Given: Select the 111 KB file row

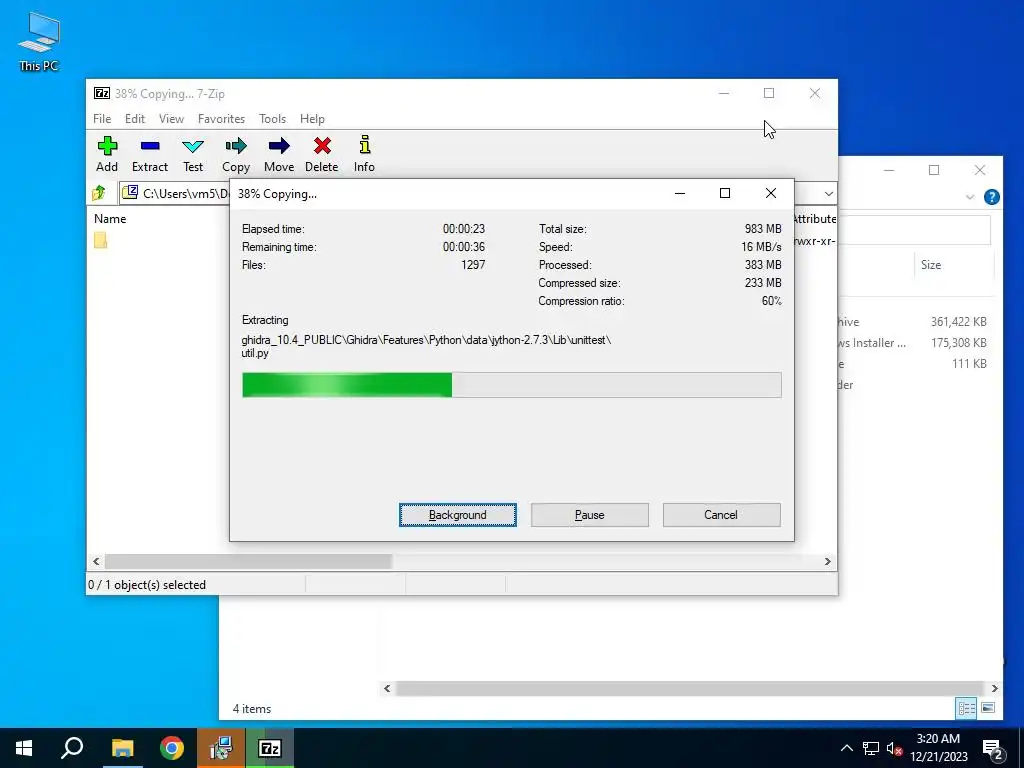Looking at the screenshot, I should (914, 363).
